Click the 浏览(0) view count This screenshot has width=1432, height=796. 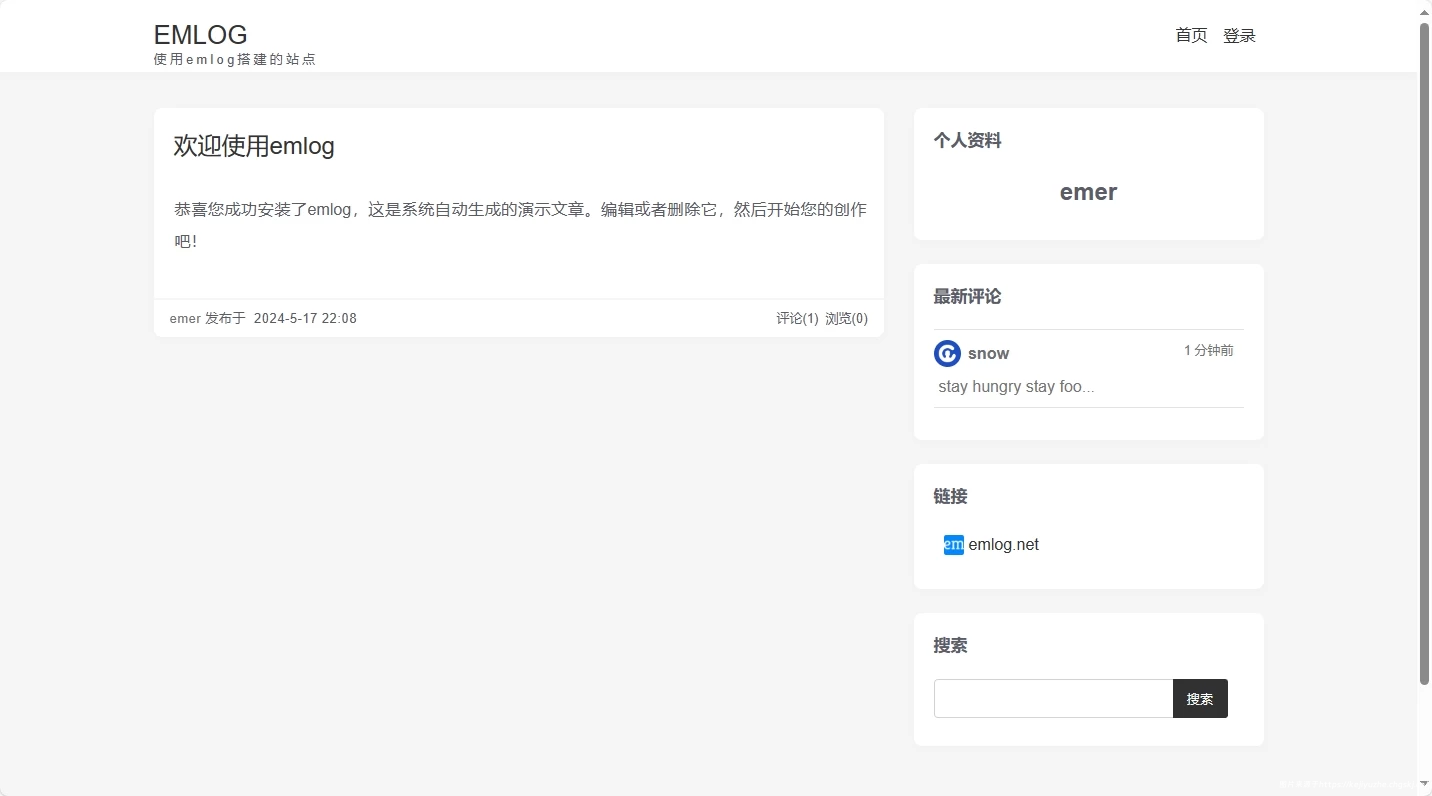846,319
